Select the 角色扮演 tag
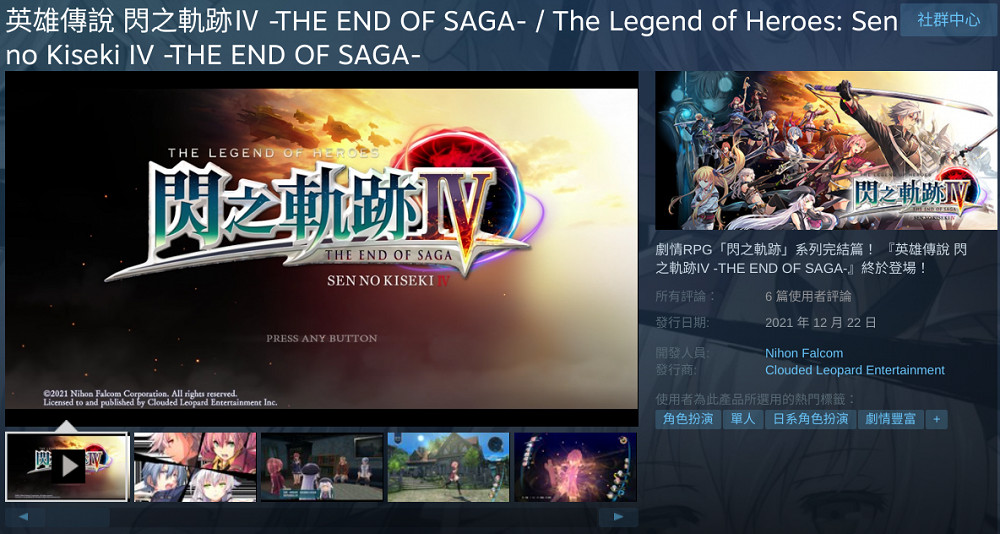1000x534 pixels. pos(688,419)
